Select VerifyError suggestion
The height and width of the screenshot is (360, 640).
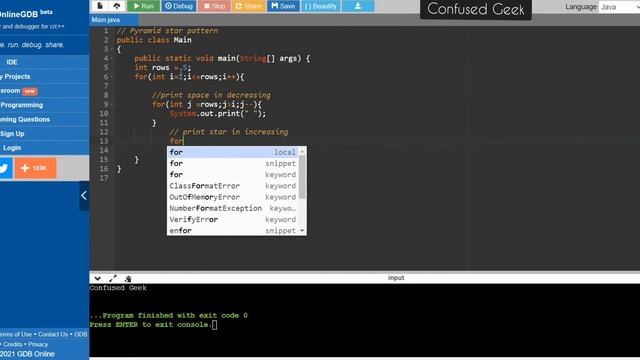[233, 220]
